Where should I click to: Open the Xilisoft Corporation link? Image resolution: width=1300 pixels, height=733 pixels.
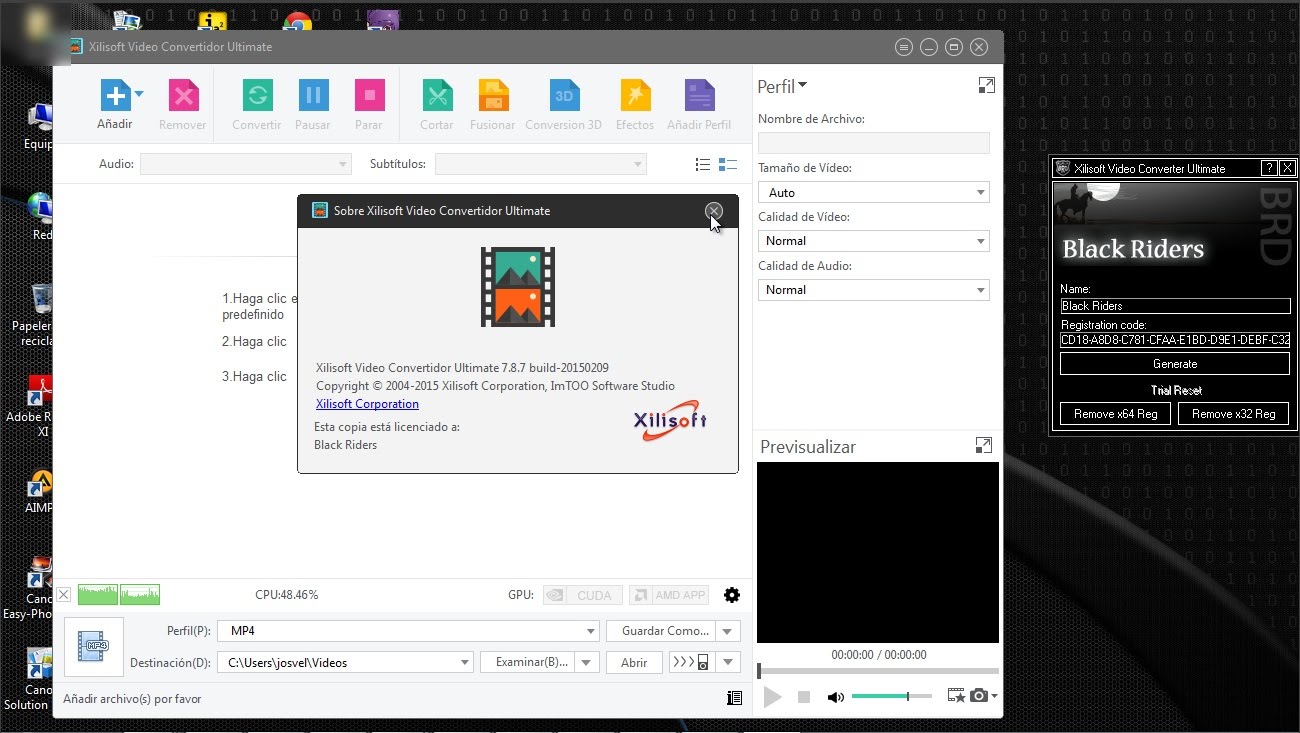[367, 404]
